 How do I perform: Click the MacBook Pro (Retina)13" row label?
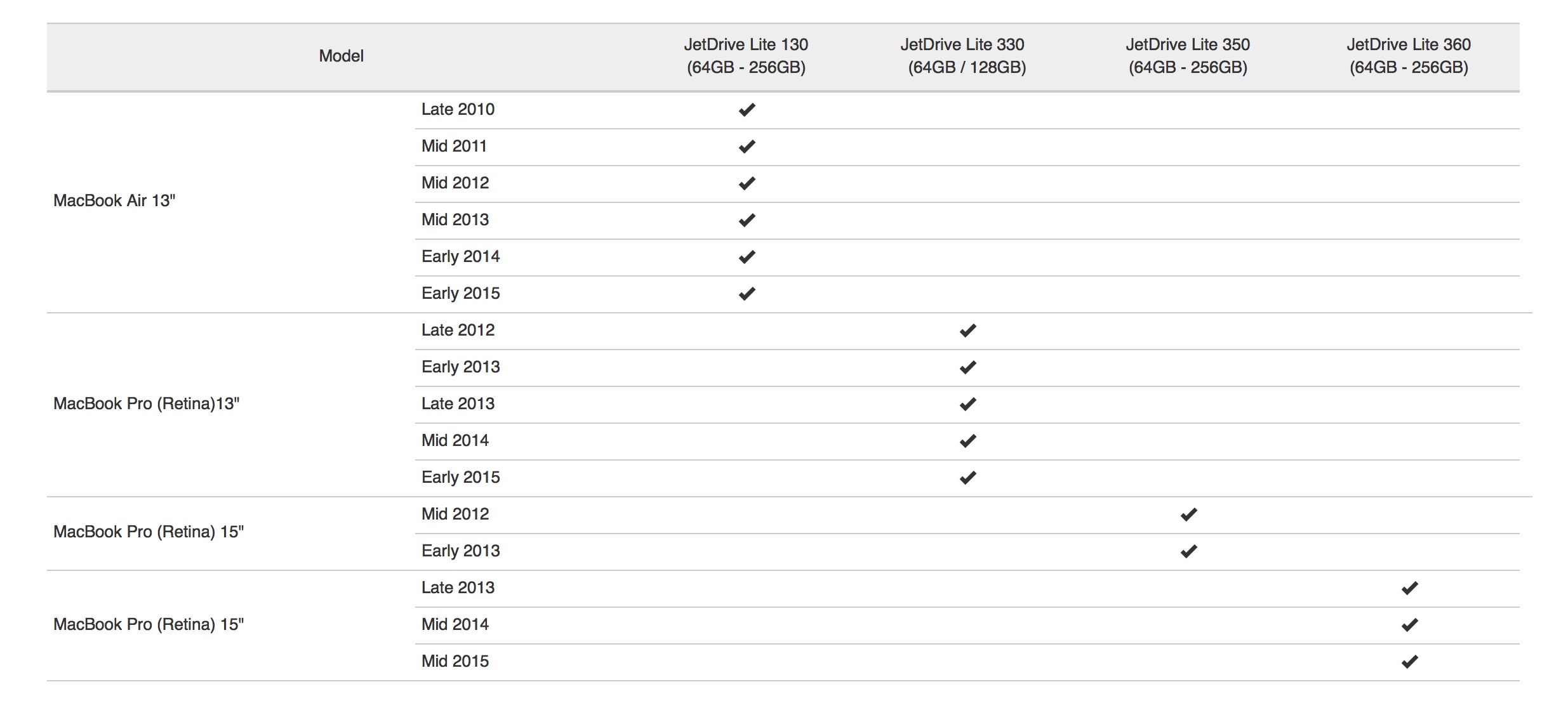click(147, 403)
